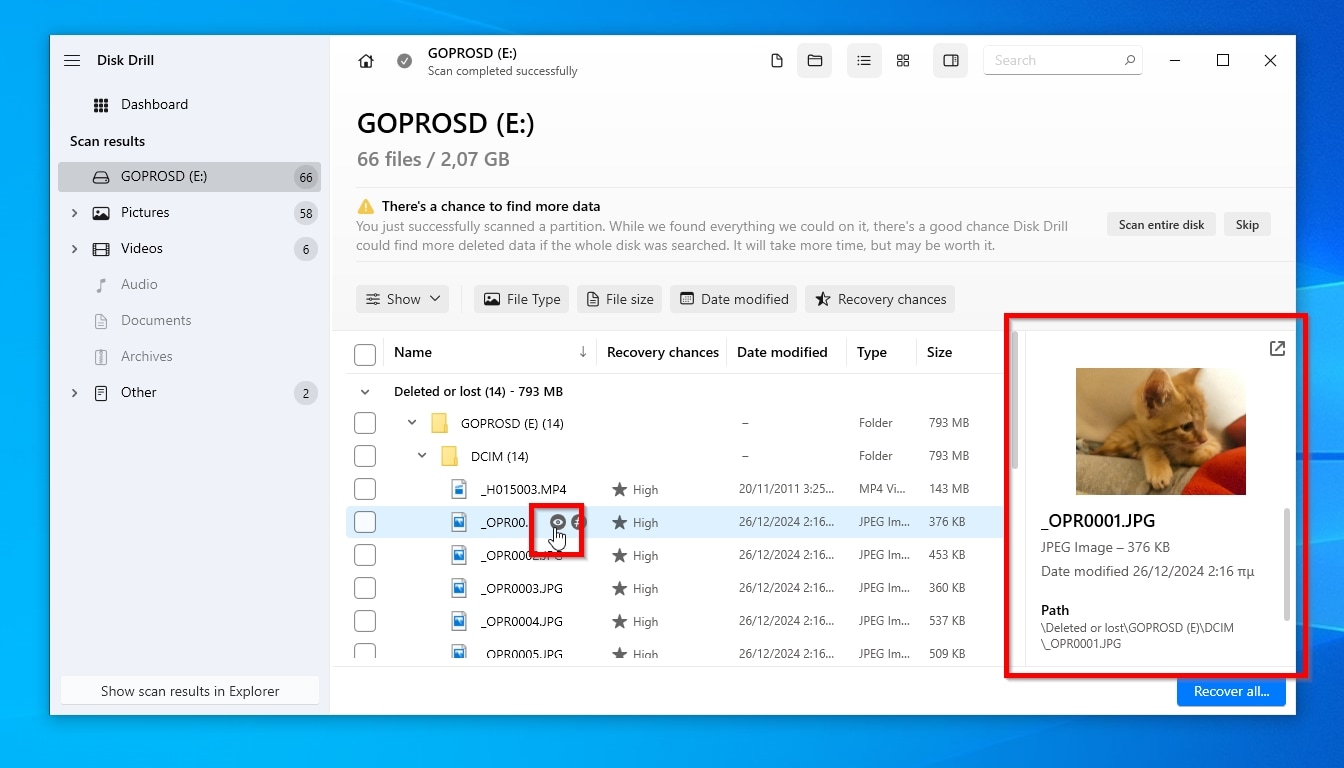This screenshot has height=768, width=1344.
Task: Collapse GOPROSD (E) folder
Action: 412,423
